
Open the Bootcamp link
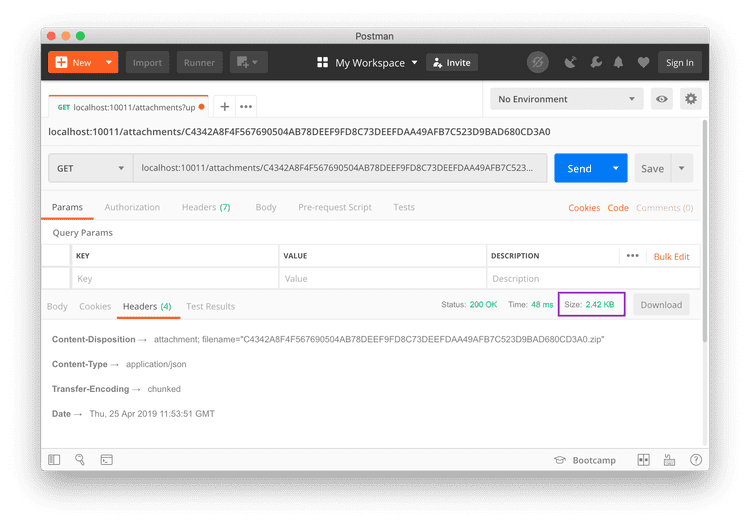coord(585,460)
